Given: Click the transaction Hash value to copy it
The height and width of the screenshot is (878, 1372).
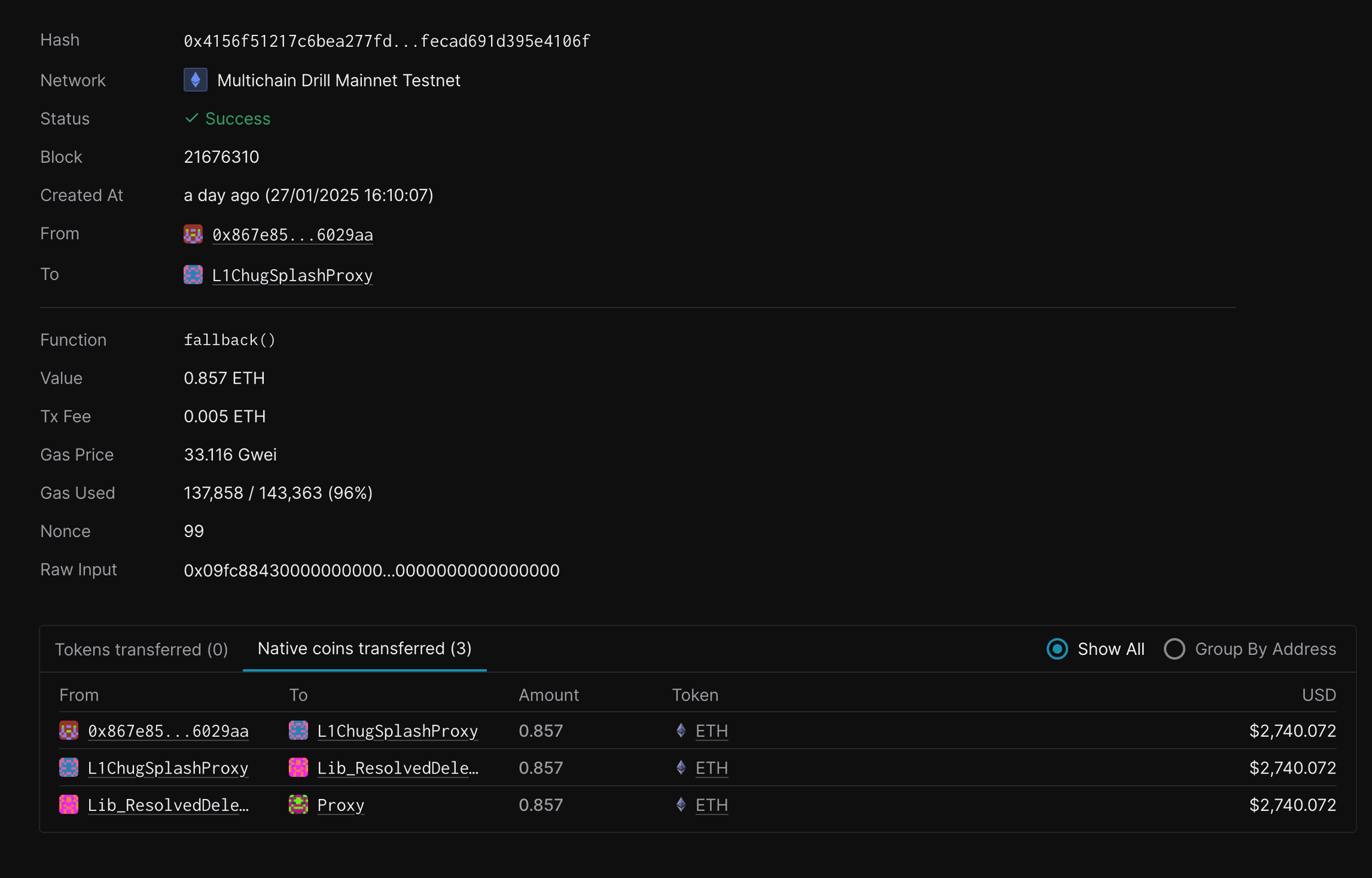Looking at the screenshot, I should [387, 40].
